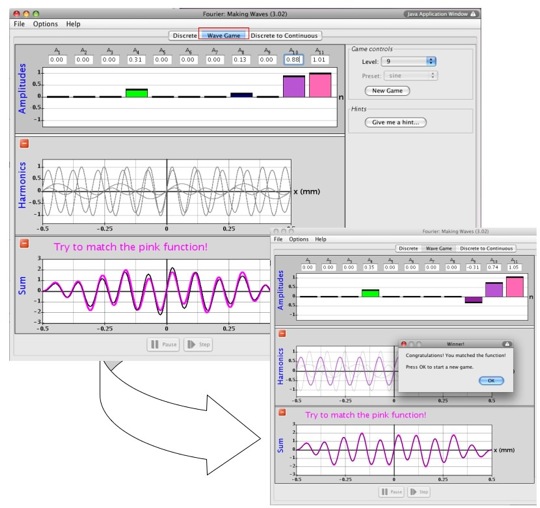Open the Preset sine dropdown
The width and height of the screenshot is (540, 508).
click(411, 76)
